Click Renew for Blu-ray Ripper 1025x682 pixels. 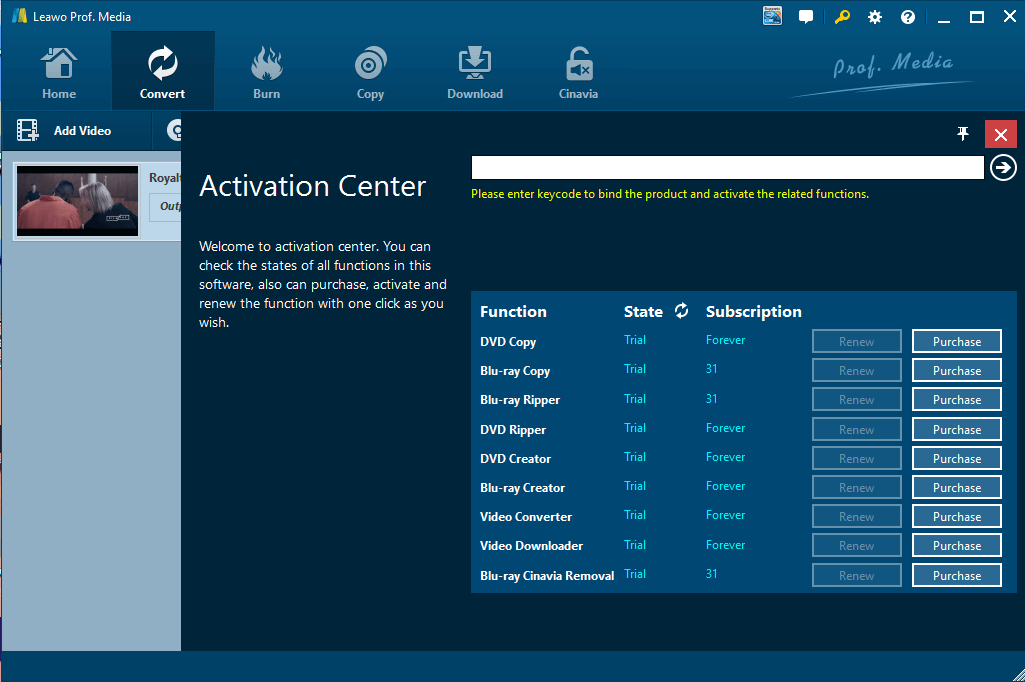click(856, 400)
